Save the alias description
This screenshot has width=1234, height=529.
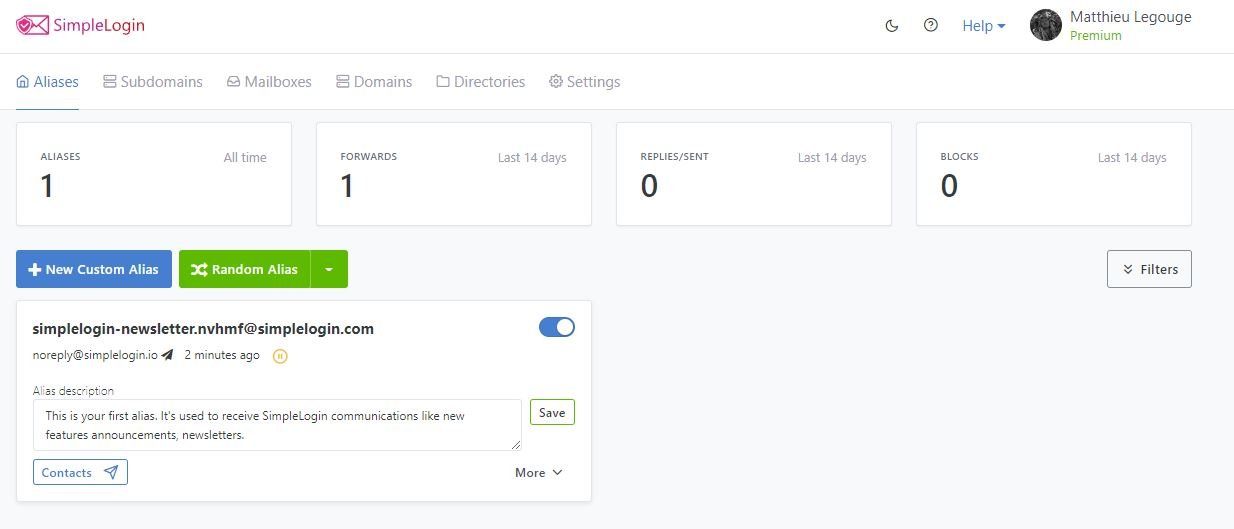tap(552, 412)
